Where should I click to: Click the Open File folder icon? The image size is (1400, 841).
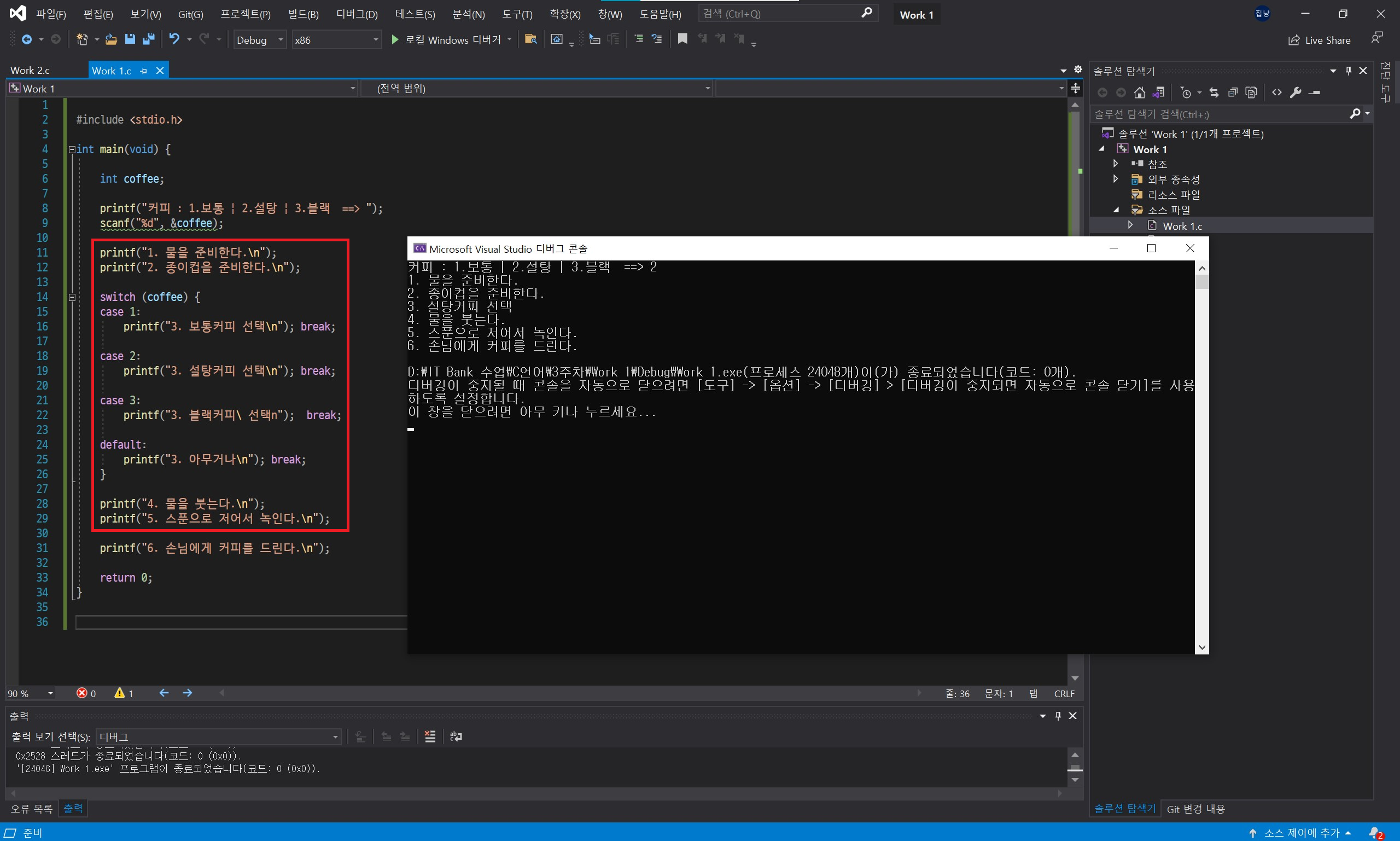coord(111,39)
